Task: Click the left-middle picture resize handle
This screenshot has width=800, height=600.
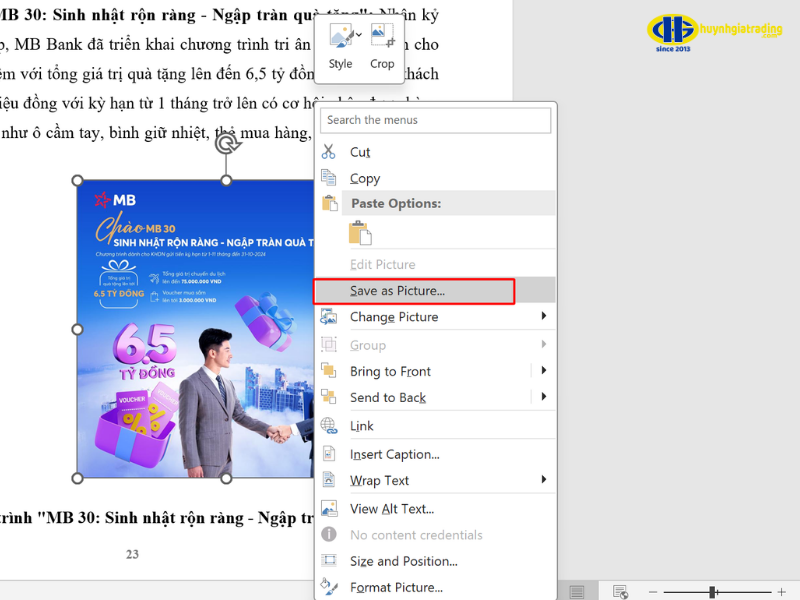Action: coord(78,330)
